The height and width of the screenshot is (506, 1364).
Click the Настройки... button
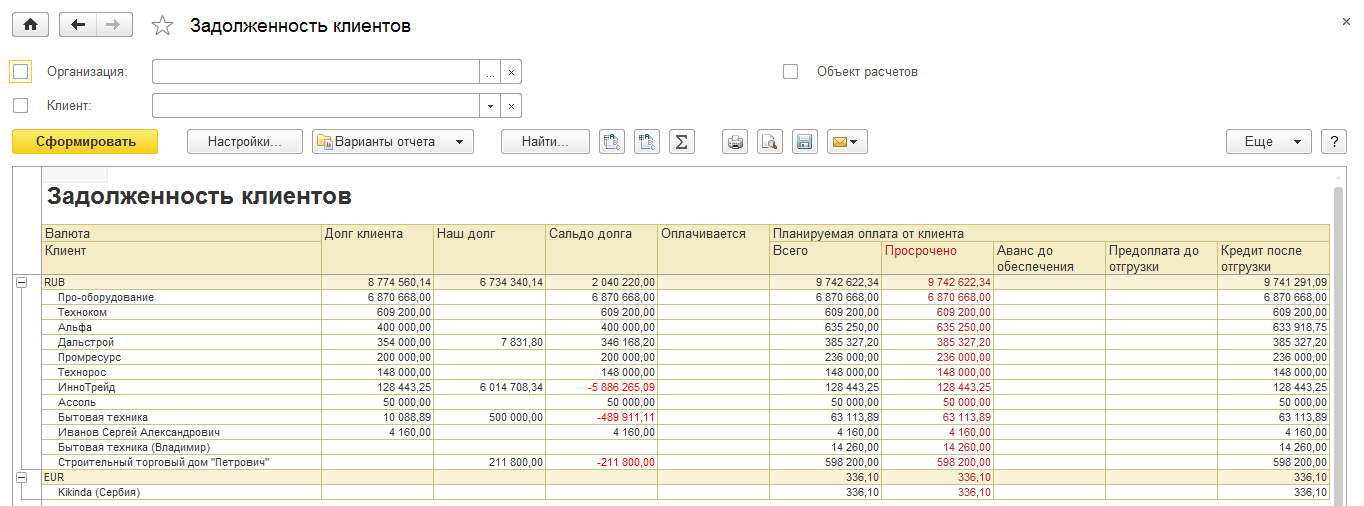pyautogui.click(x=245, y=142)
